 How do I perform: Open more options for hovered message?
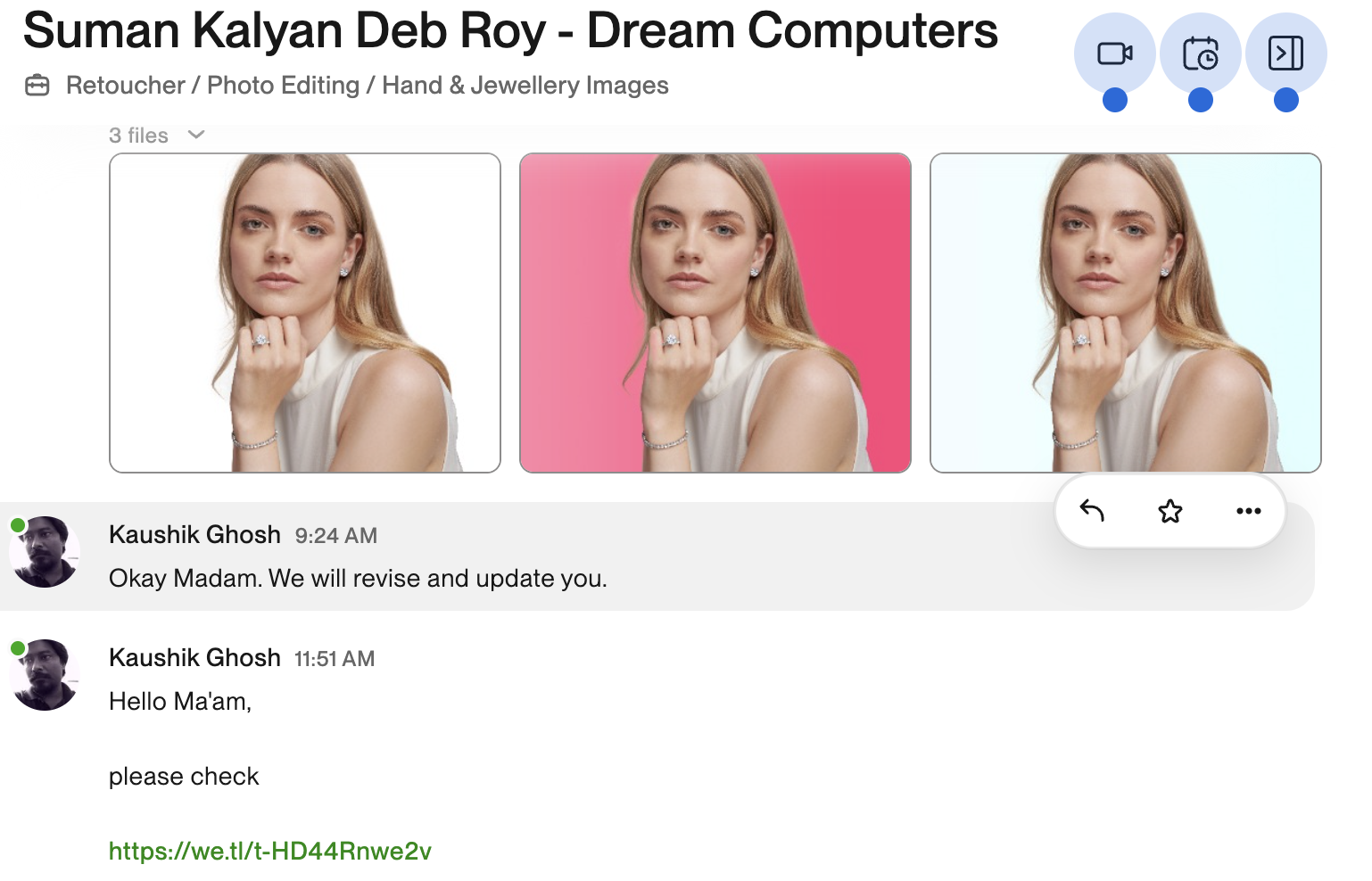click(x=1248, y=511)
